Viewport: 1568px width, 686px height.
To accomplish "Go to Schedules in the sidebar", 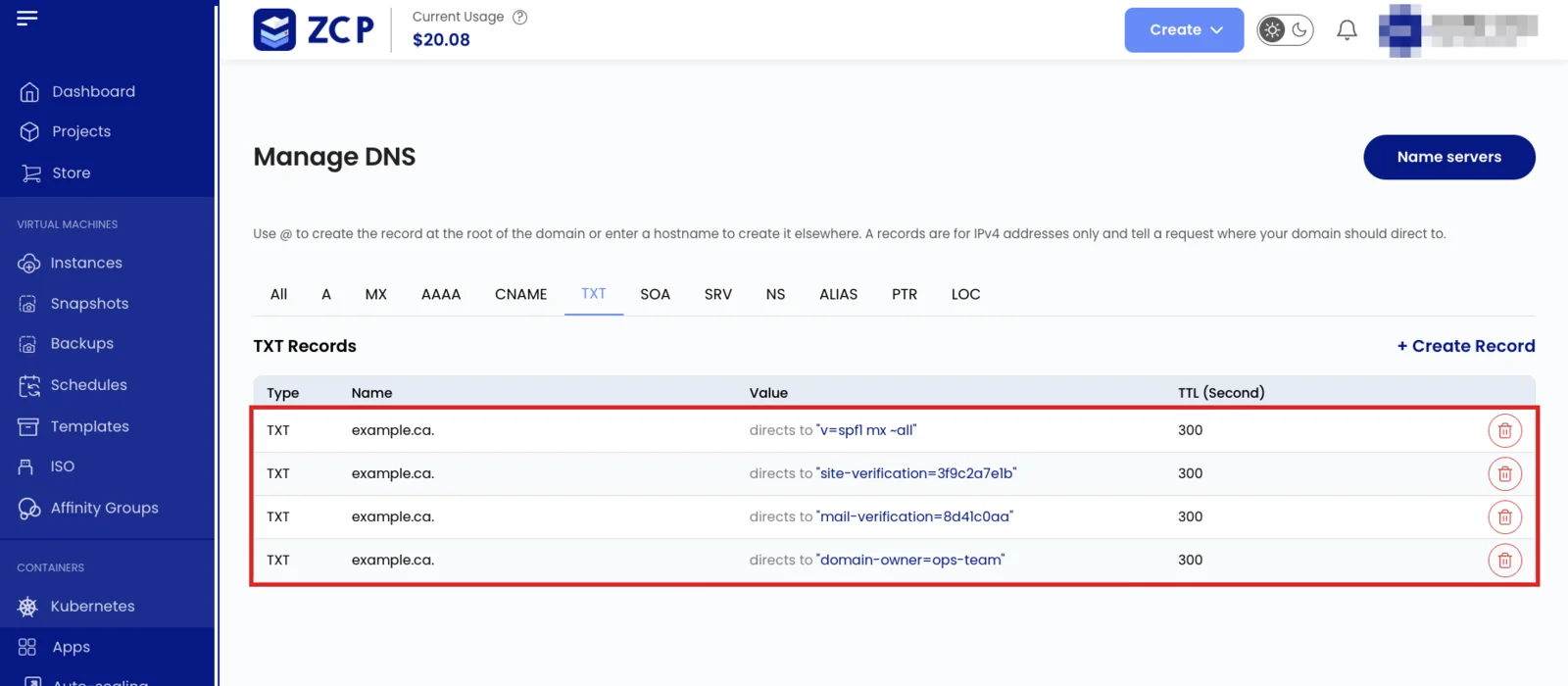I will (89, 385).
